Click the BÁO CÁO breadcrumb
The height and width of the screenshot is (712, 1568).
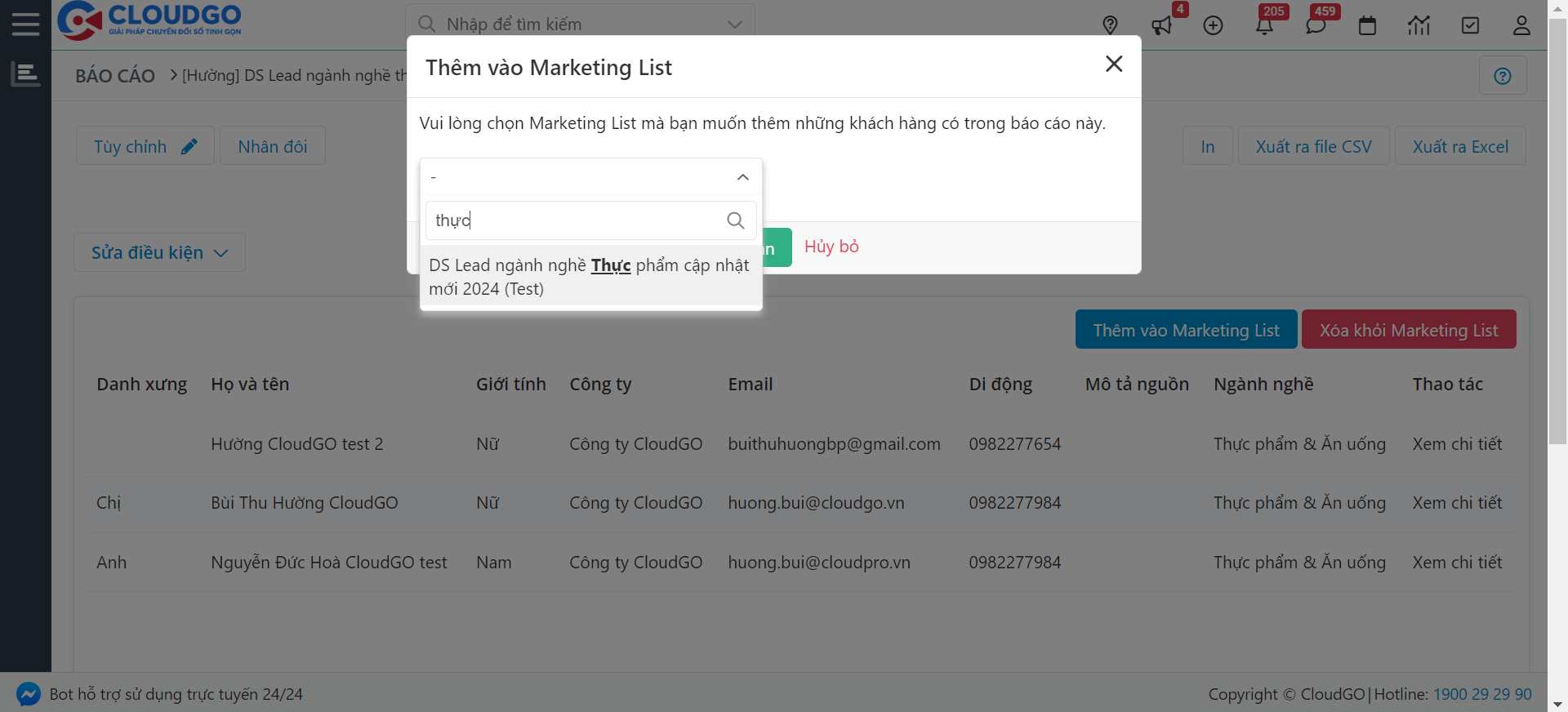tap(115, 76)
